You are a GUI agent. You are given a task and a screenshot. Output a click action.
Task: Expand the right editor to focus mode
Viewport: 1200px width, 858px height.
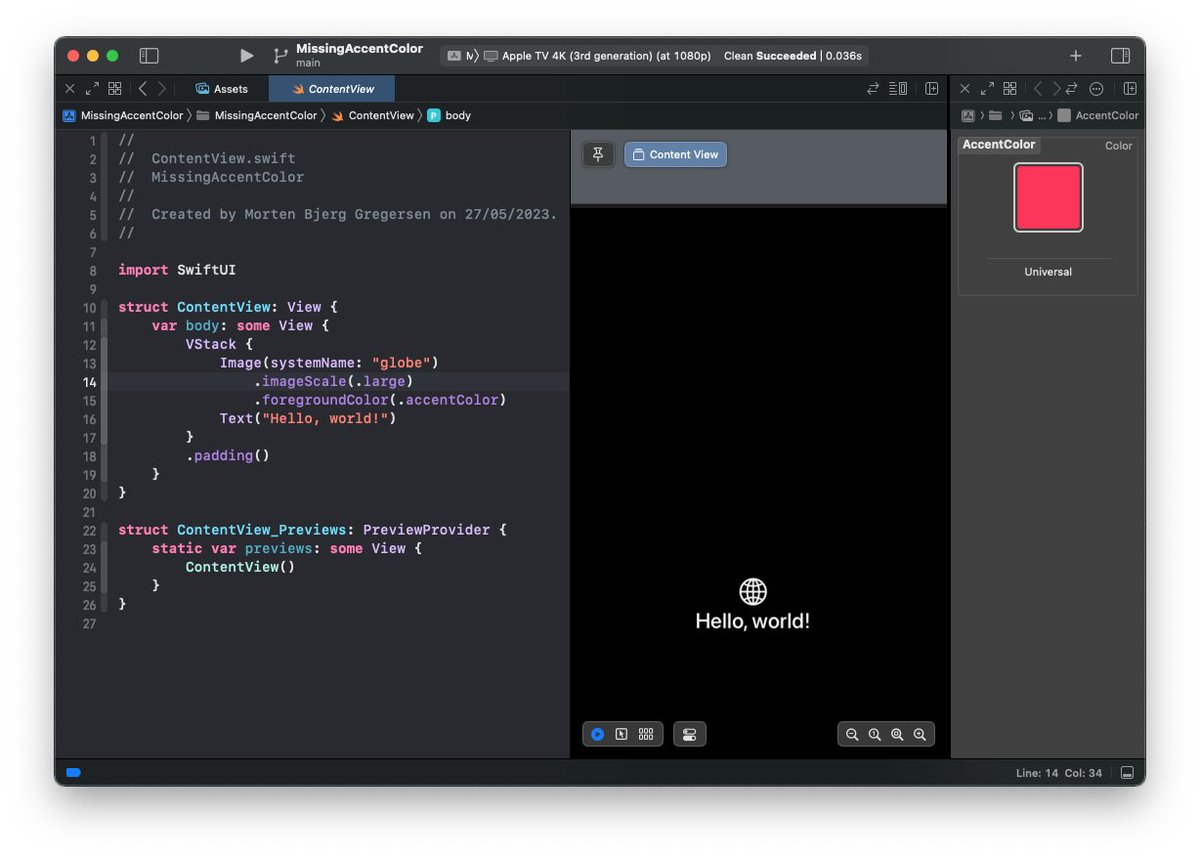point(987,89)
